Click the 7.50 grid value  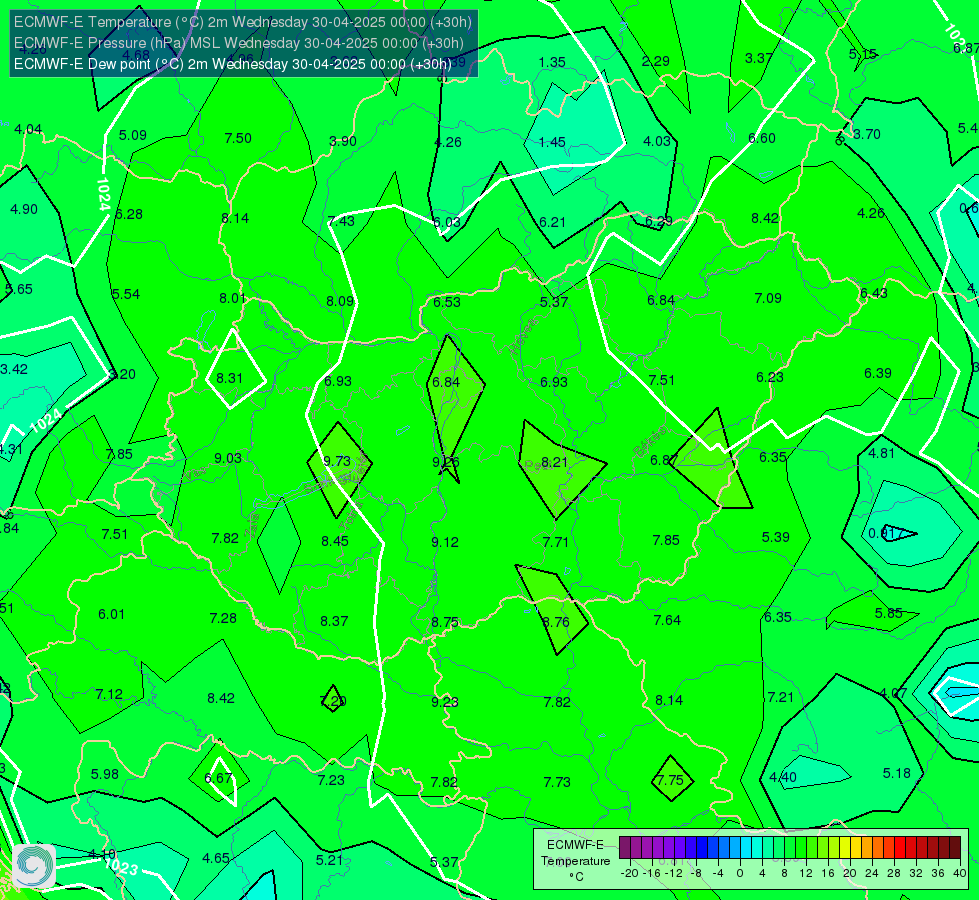coord(238,139)
